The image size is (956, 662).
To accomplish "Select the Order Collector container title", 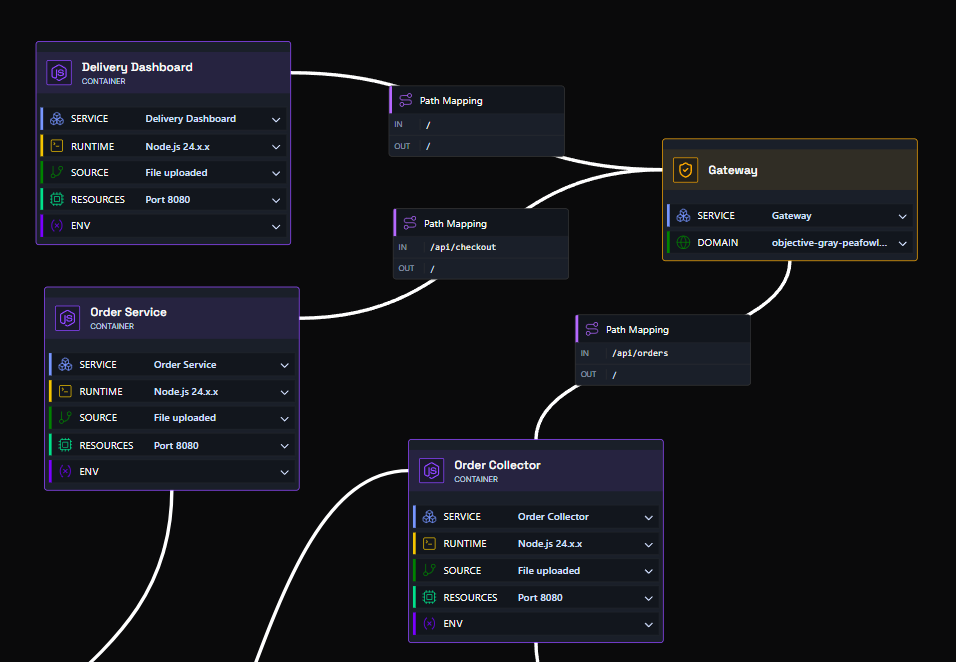I will click(x=498, y=465).
